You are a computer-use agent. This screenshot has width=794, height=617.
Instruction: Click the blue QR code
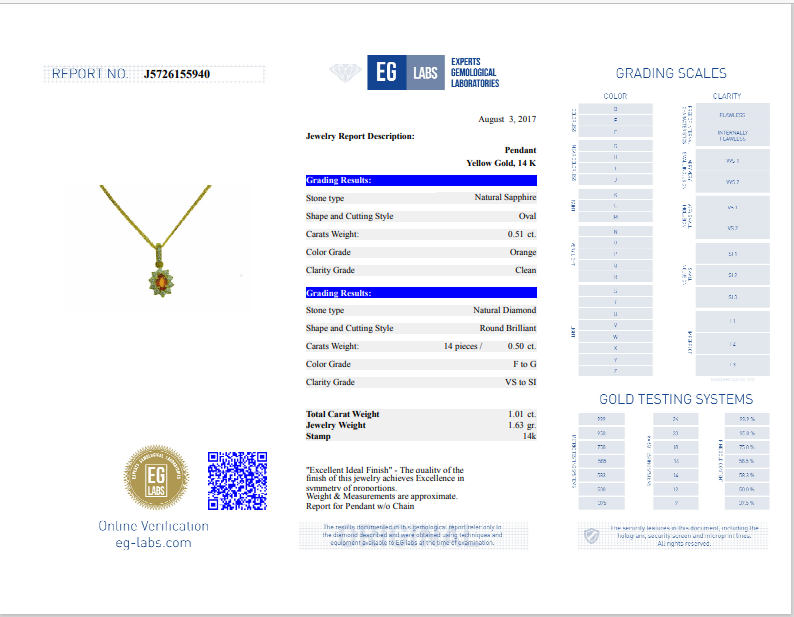pos(237,481)
